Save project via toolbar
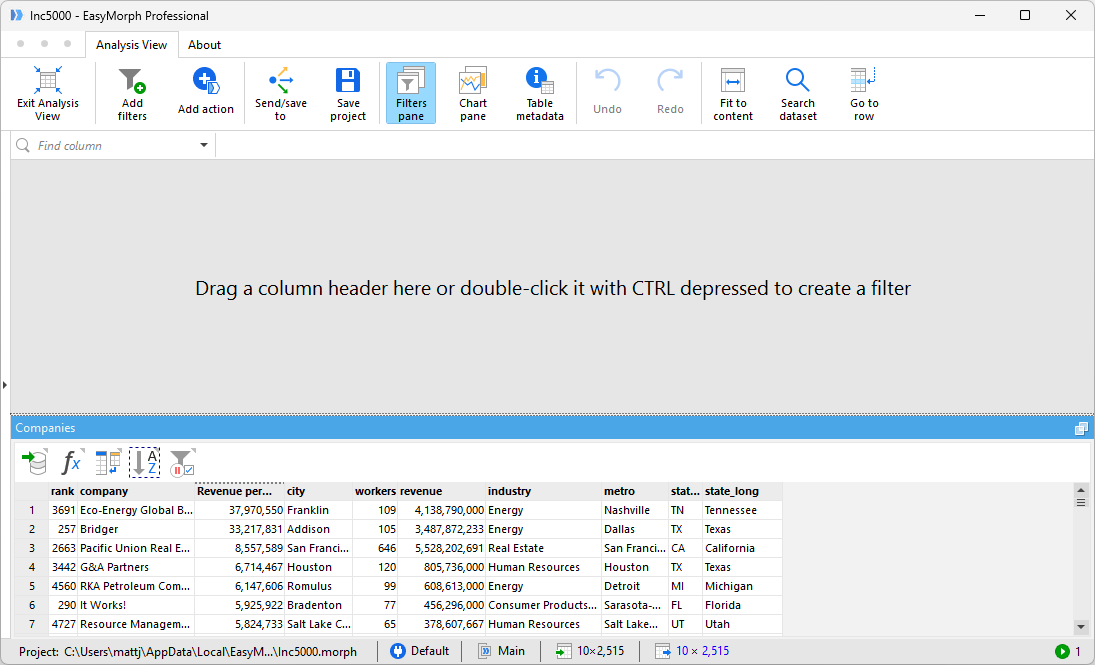Image resolution: width=1095 pixels, height=665 pixels. pyautogui.click(x=348, y=93)
